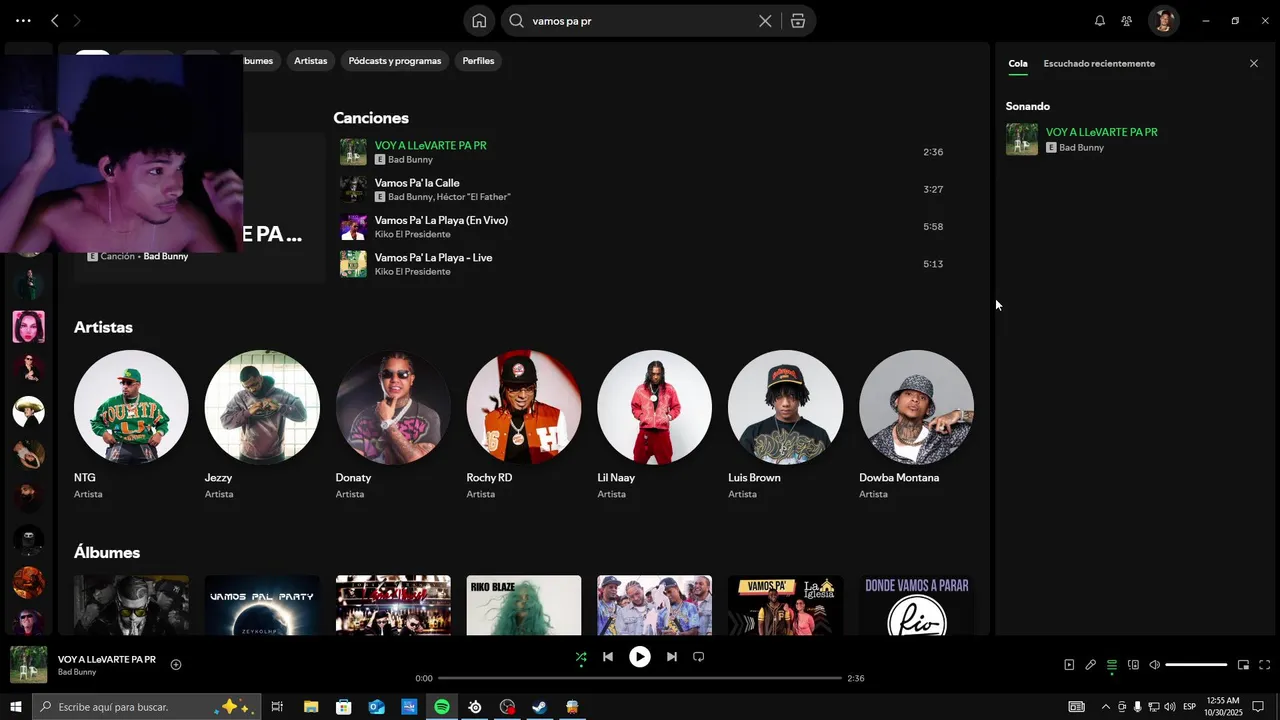Image resolution: width=1280 pixels, height=720 pixels.
Task: Open the Windows Start menu
Action: pyautogui.click(x=16, y=707)
